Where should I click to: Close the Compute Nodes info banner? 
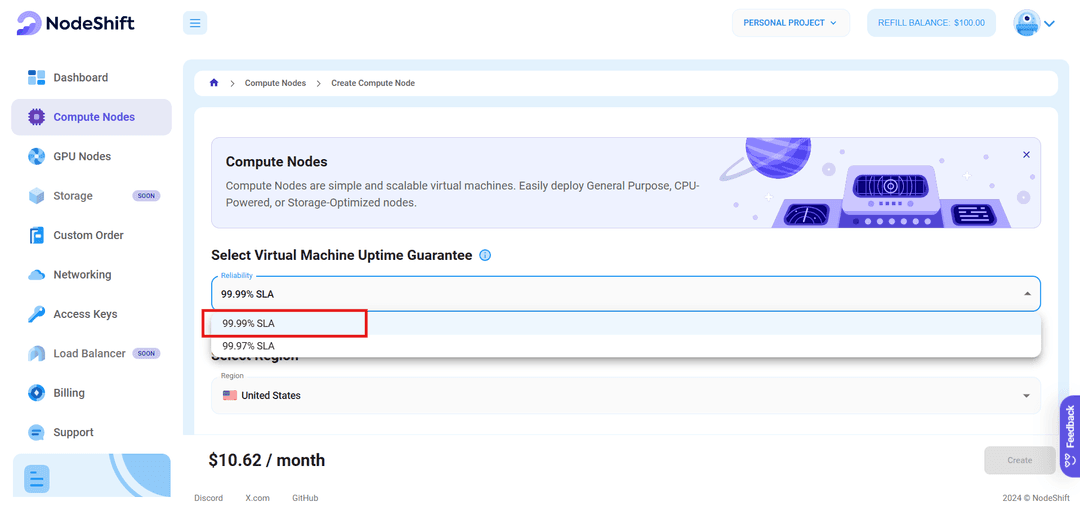coord(1026,155)
